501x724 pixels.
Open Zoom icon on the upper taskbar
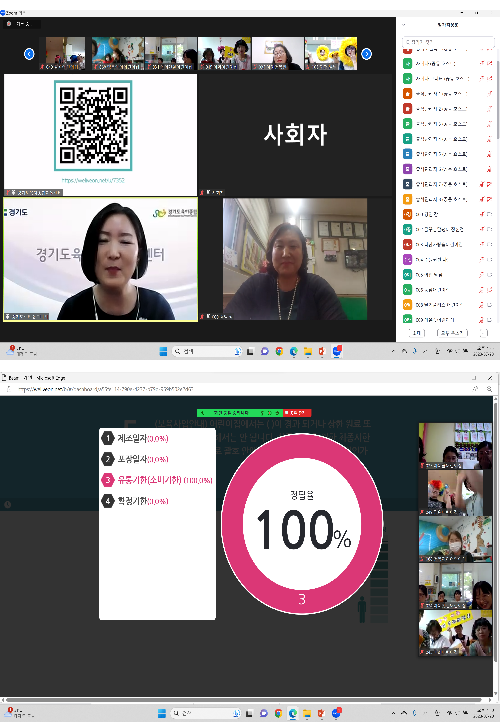337,351
